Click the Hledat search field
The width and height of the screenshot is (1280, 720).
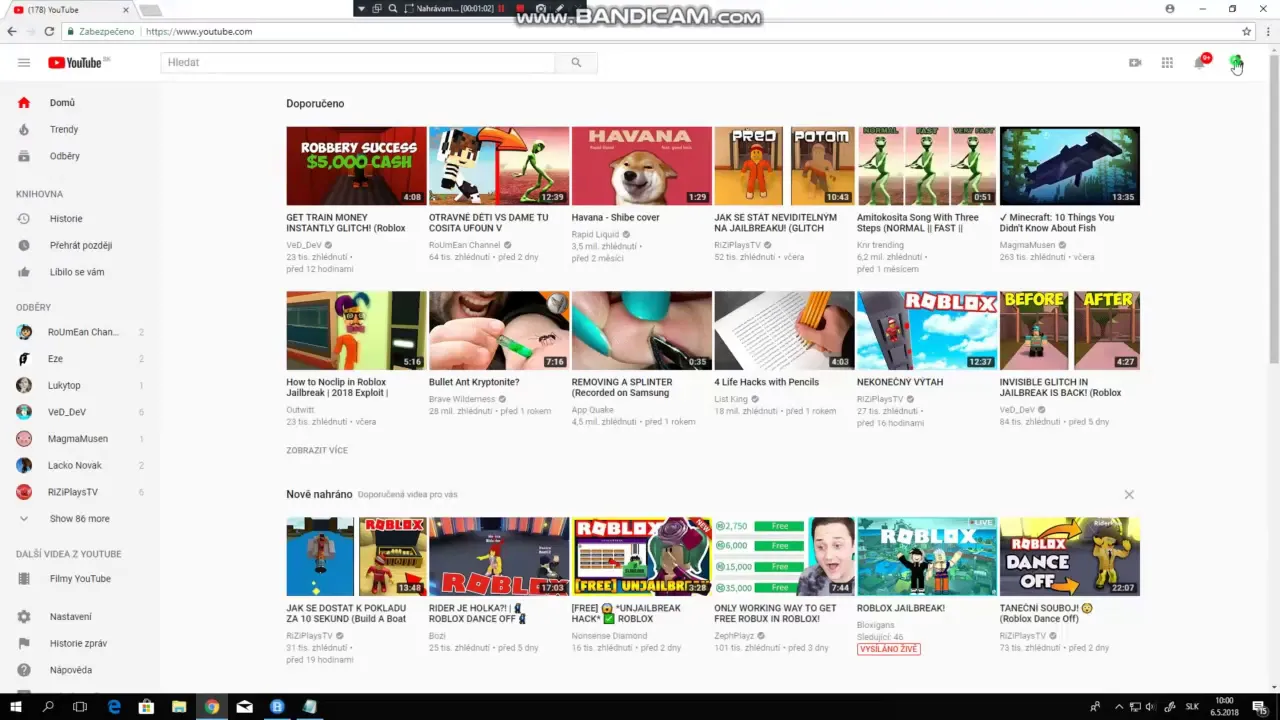(357, 62)
